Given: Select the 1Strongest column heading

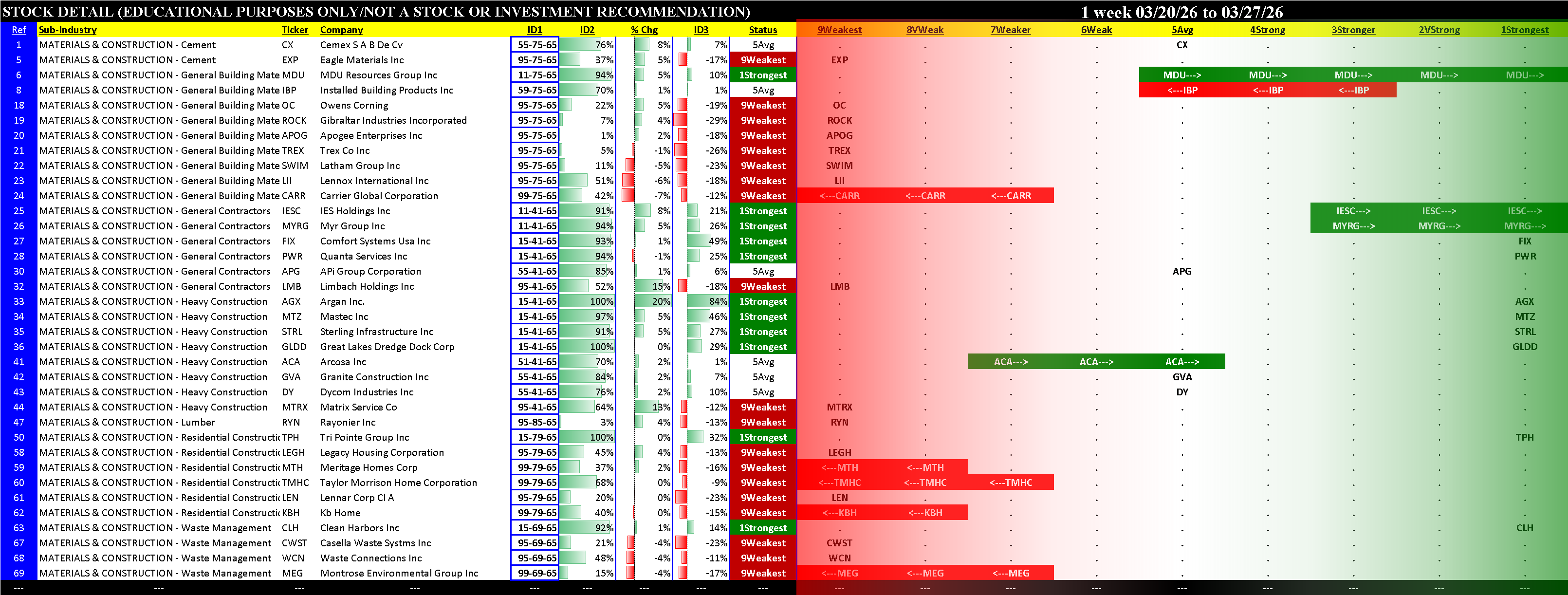Looking at the screenshot, I should coord(1524,30).
